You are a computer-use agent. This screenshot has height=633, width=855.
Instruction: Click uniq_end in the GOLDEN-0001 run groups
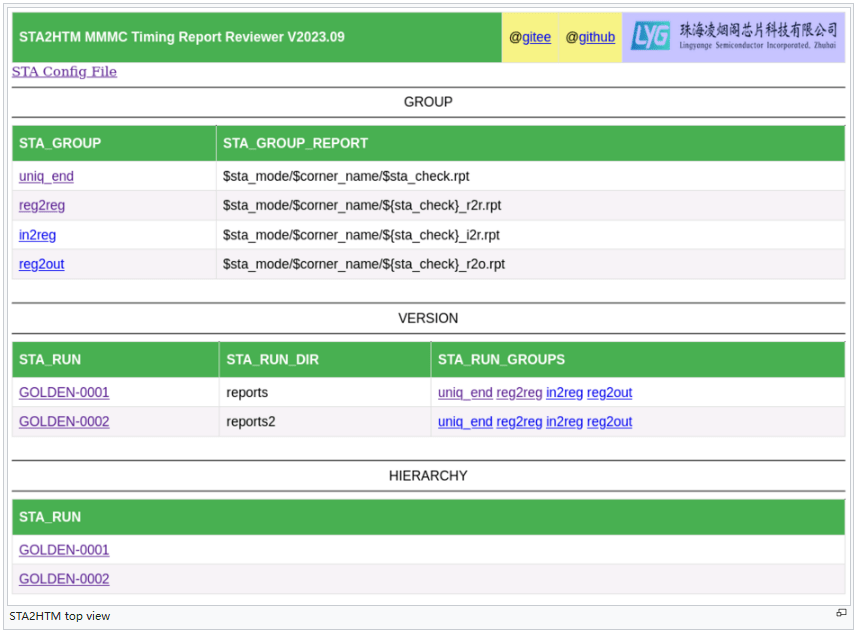click(465, 393)
